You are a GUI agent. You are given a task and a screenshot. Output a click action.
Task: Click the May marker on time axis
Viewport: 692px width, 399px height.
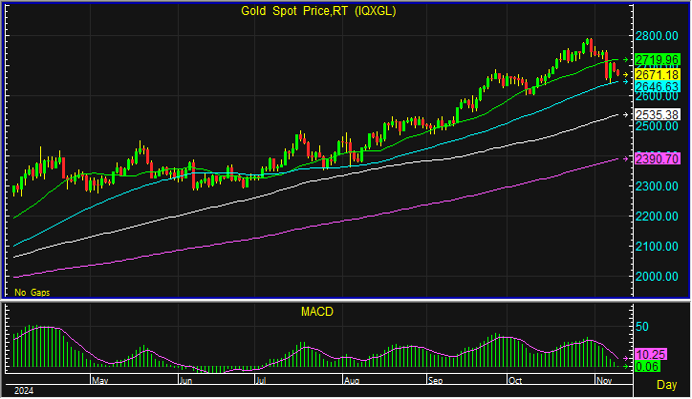point(100,380)
